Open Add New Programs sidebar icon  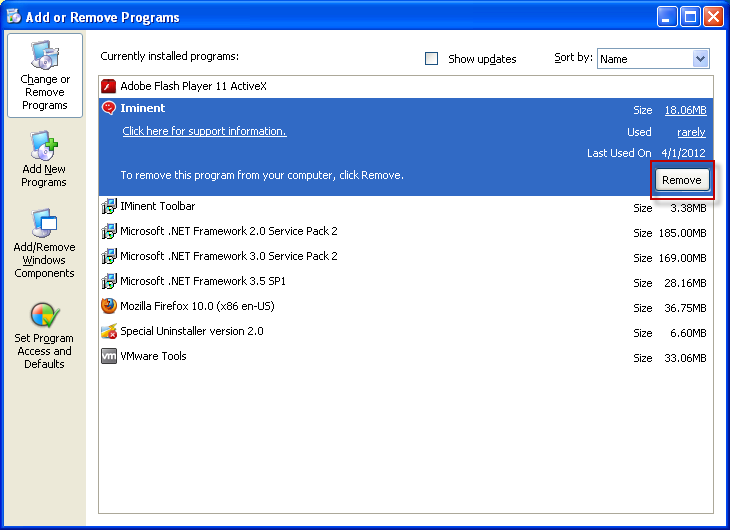point(44,145)
